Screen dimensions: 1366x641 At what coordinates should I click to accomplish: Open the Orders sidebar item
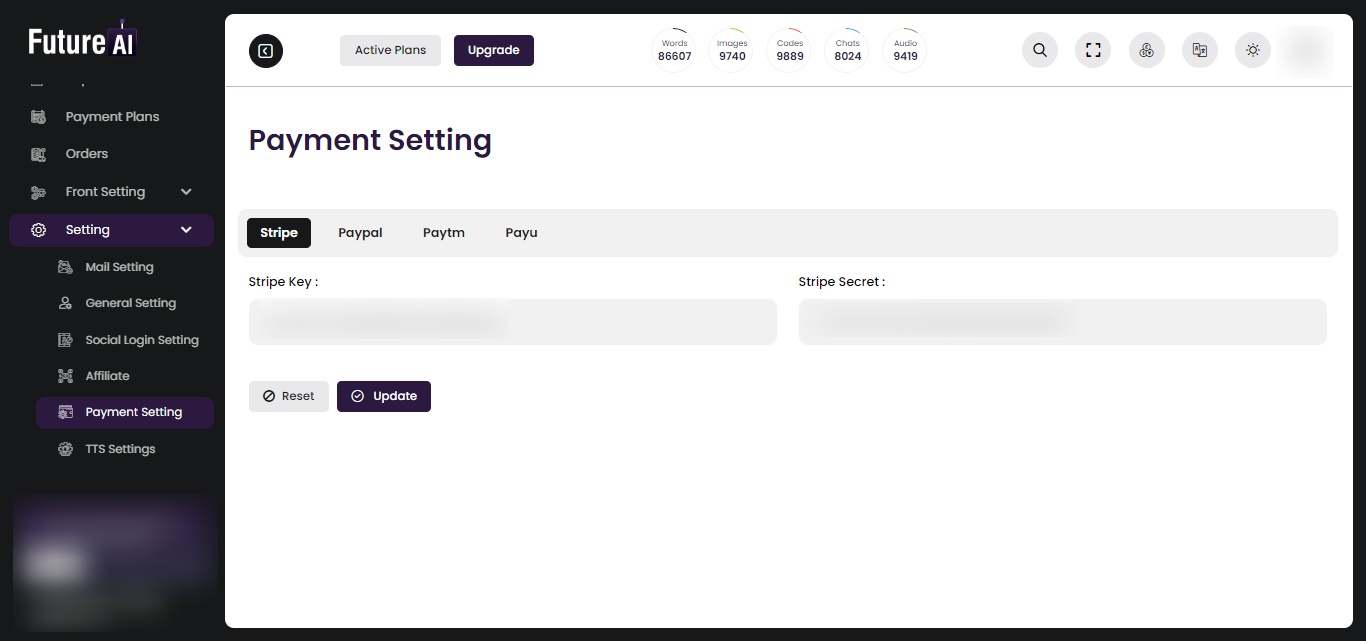(x=85, y=153)
